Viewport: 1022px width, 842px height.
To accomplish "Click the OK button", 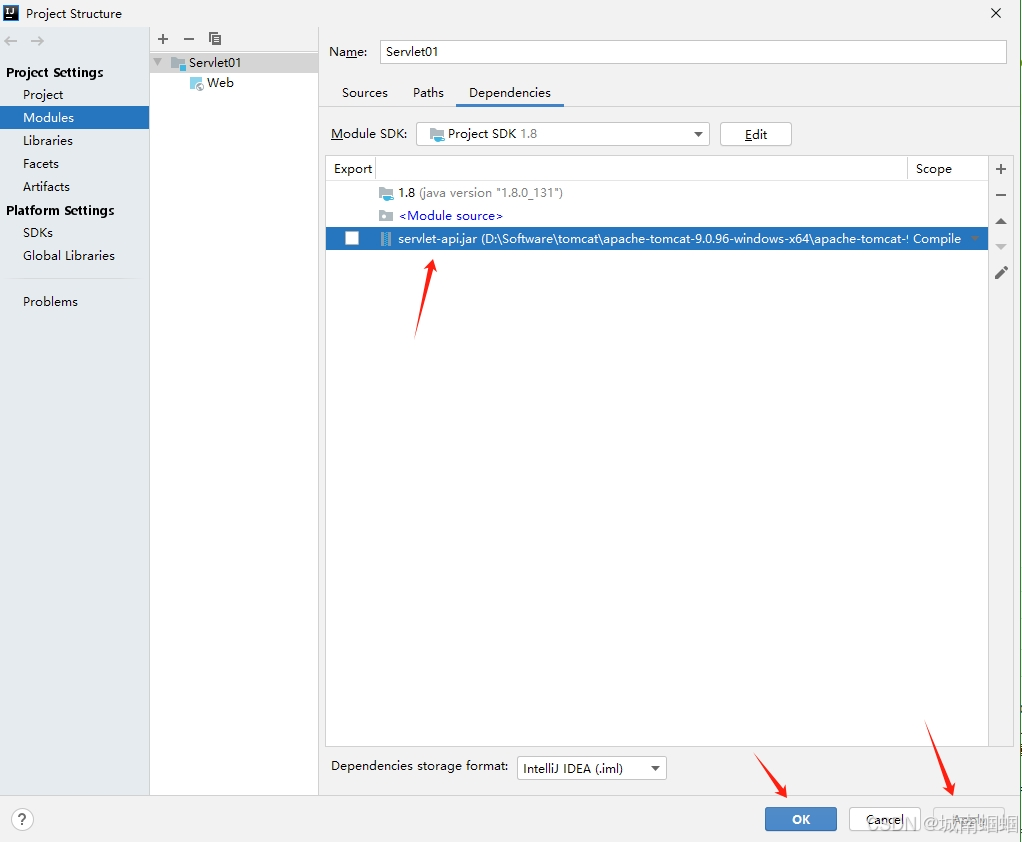I will point(800,819).
